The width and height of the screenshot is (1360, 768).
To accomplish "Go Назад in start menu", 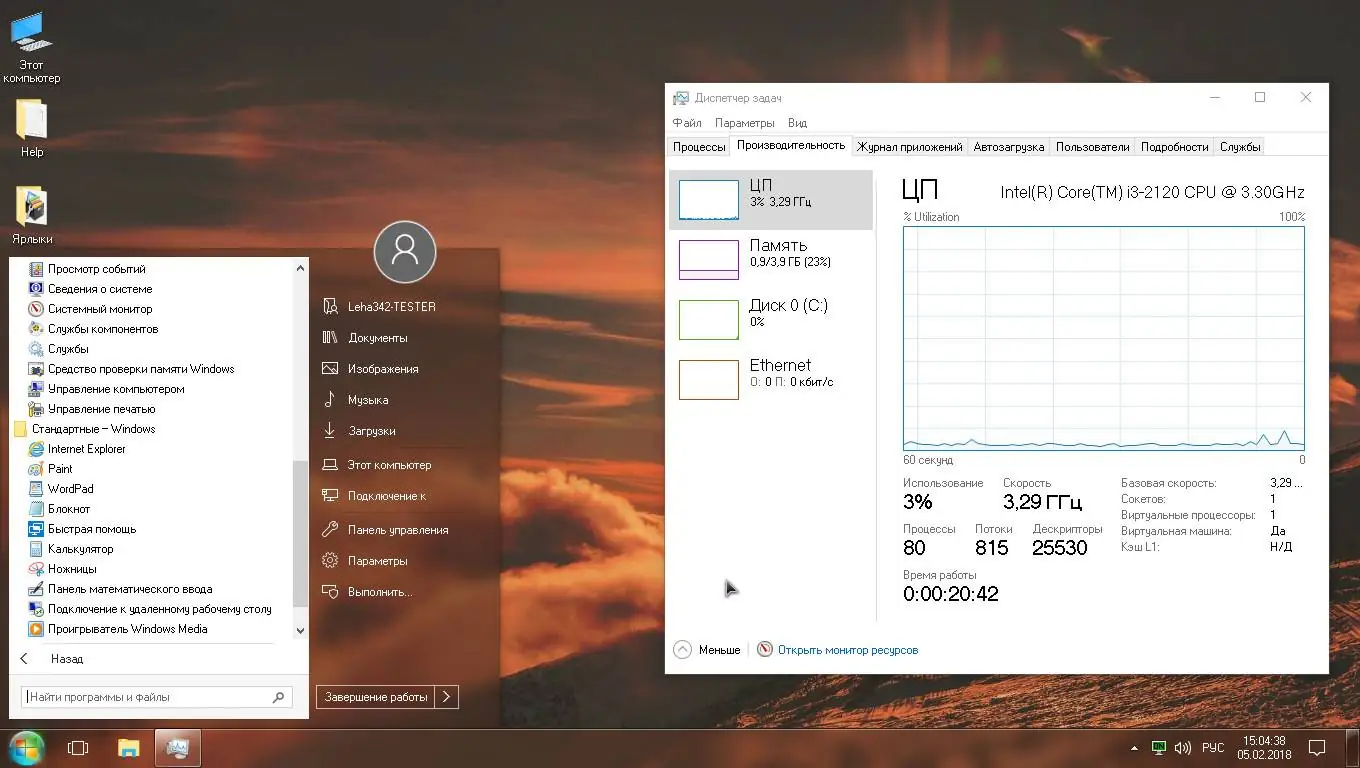I will pos(67,659).
